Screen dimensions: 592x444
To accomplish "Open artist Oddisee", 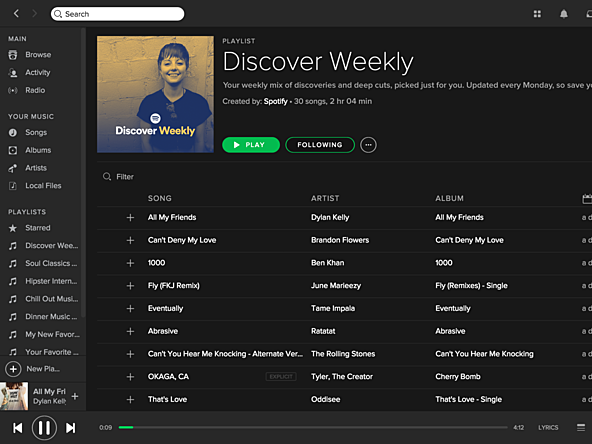I will (325, 399).
